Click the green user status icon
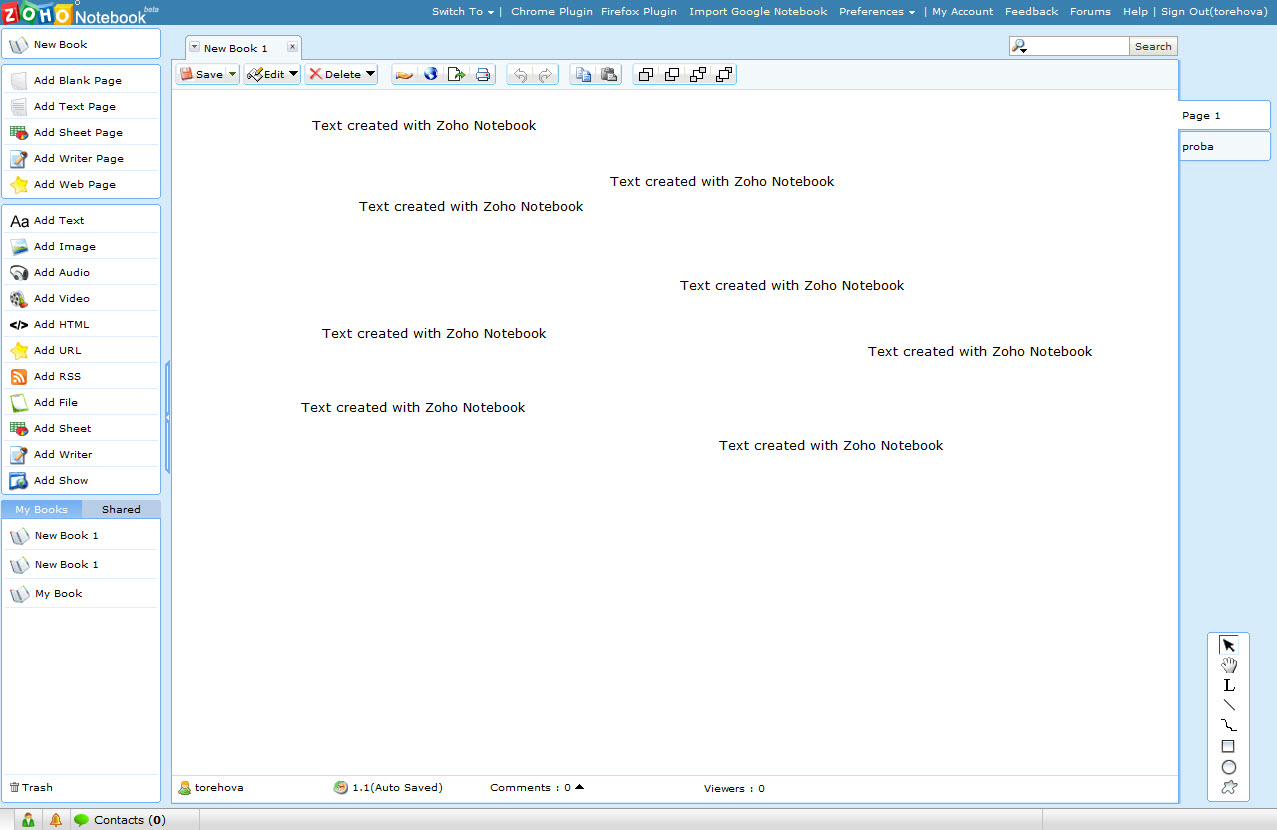 (x=28, y=820)
